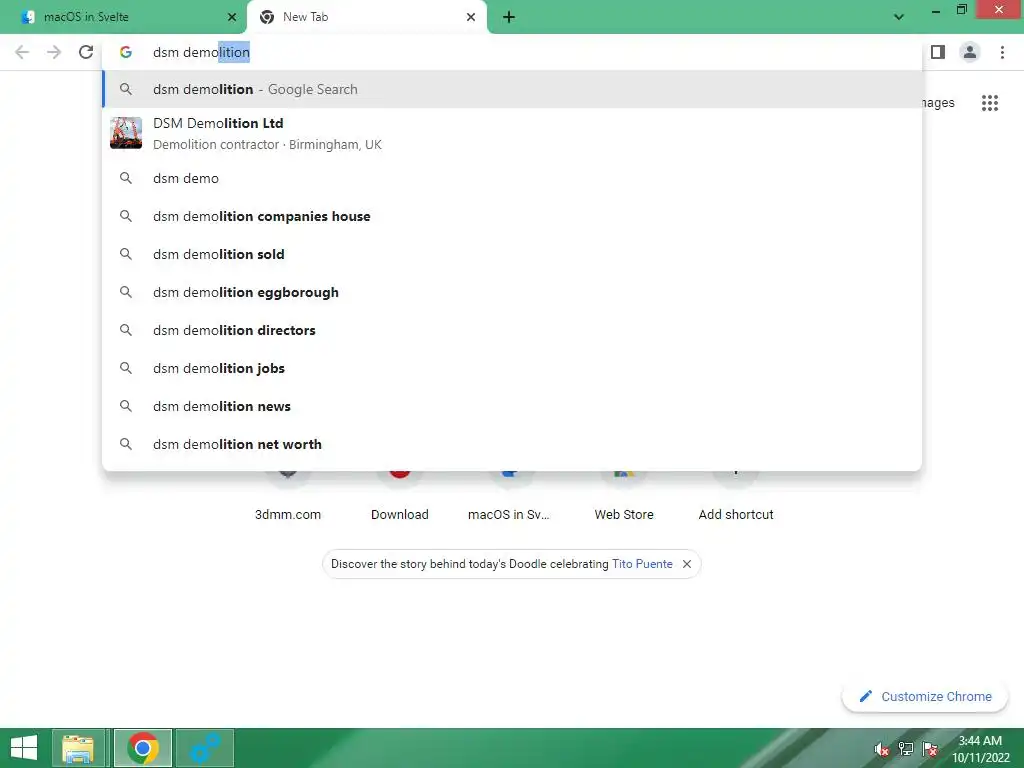Click the search icon beside dsm demolition jobs
The image size is (1024, 768).
[x=126, y=368]
